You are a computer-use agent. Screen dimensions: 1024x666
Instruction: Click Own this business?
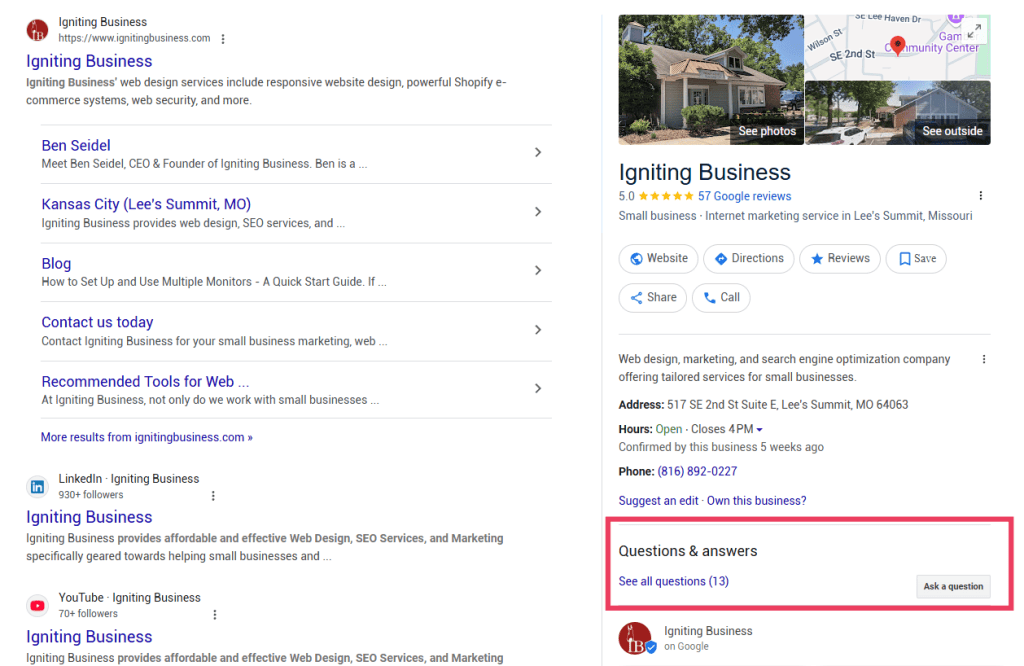(756, 501)
